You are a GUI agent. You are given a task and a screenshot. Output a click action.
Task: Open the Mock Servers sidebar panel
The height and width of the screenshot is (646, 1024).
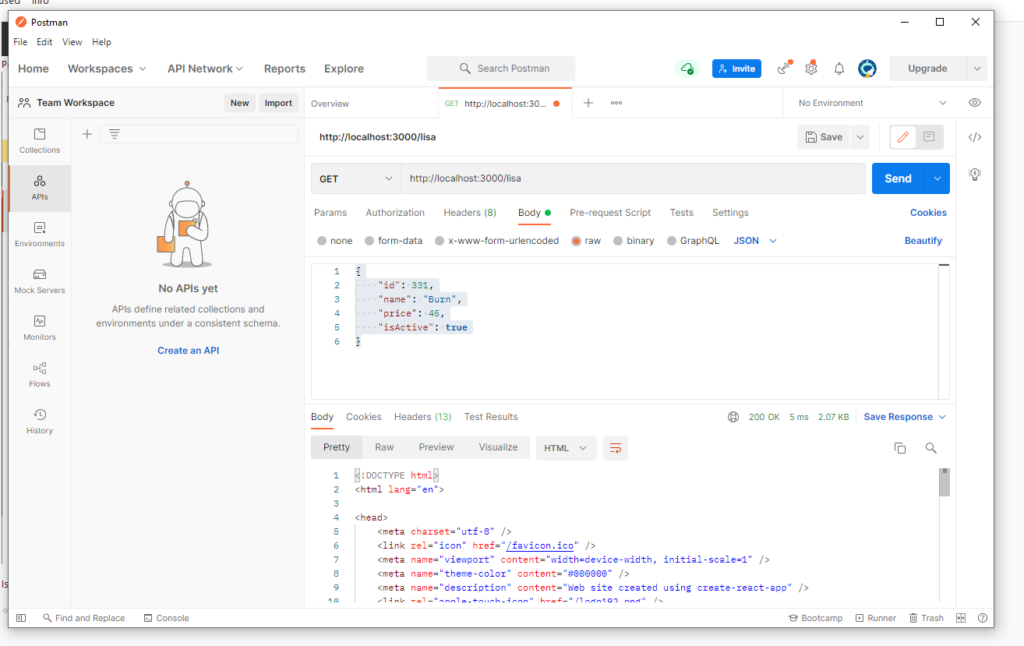click(x=39, y=281)
